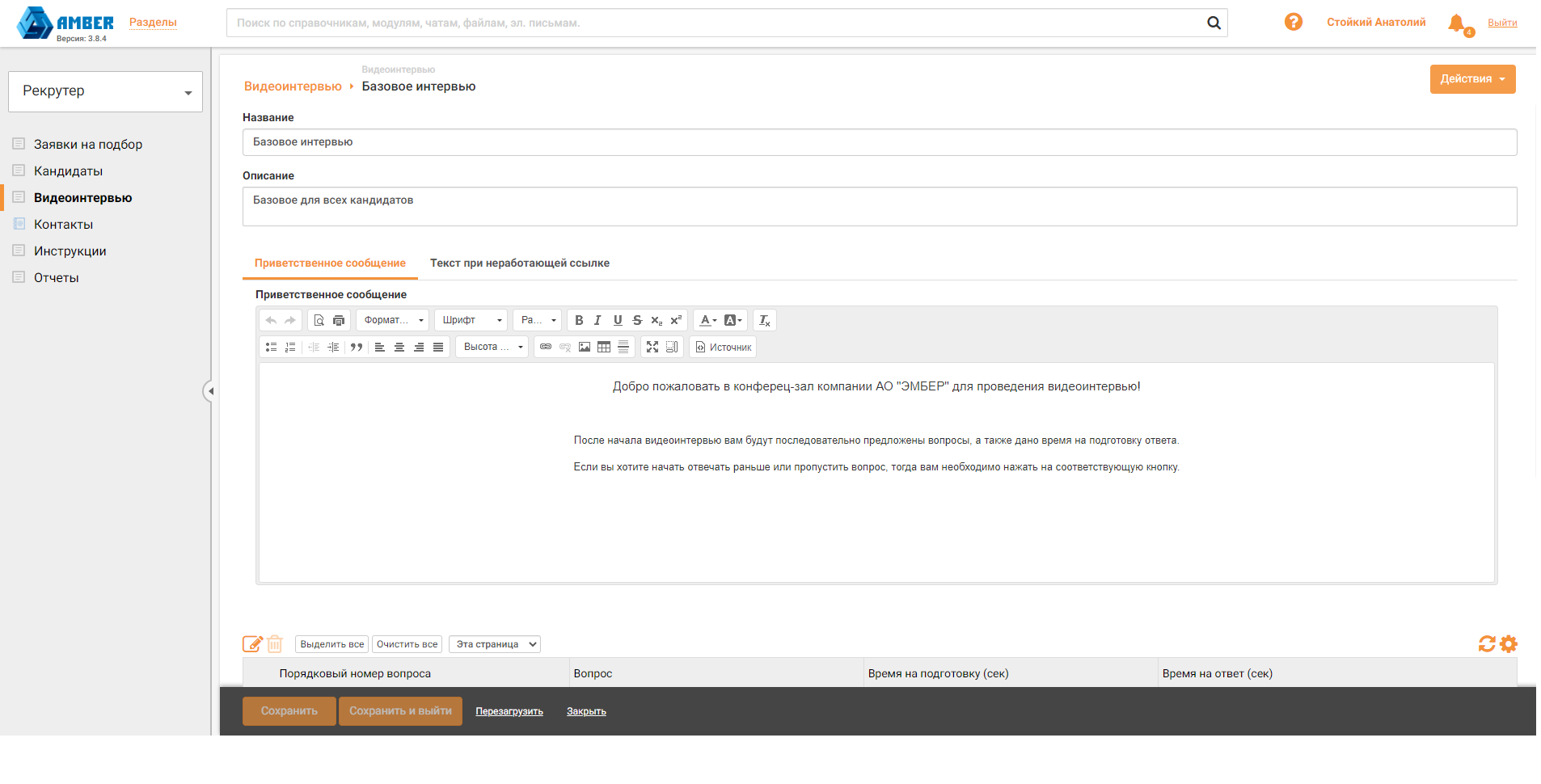
Task: Switch to the Приветственное сообщение tab
Action: click(x=330, y=263)
